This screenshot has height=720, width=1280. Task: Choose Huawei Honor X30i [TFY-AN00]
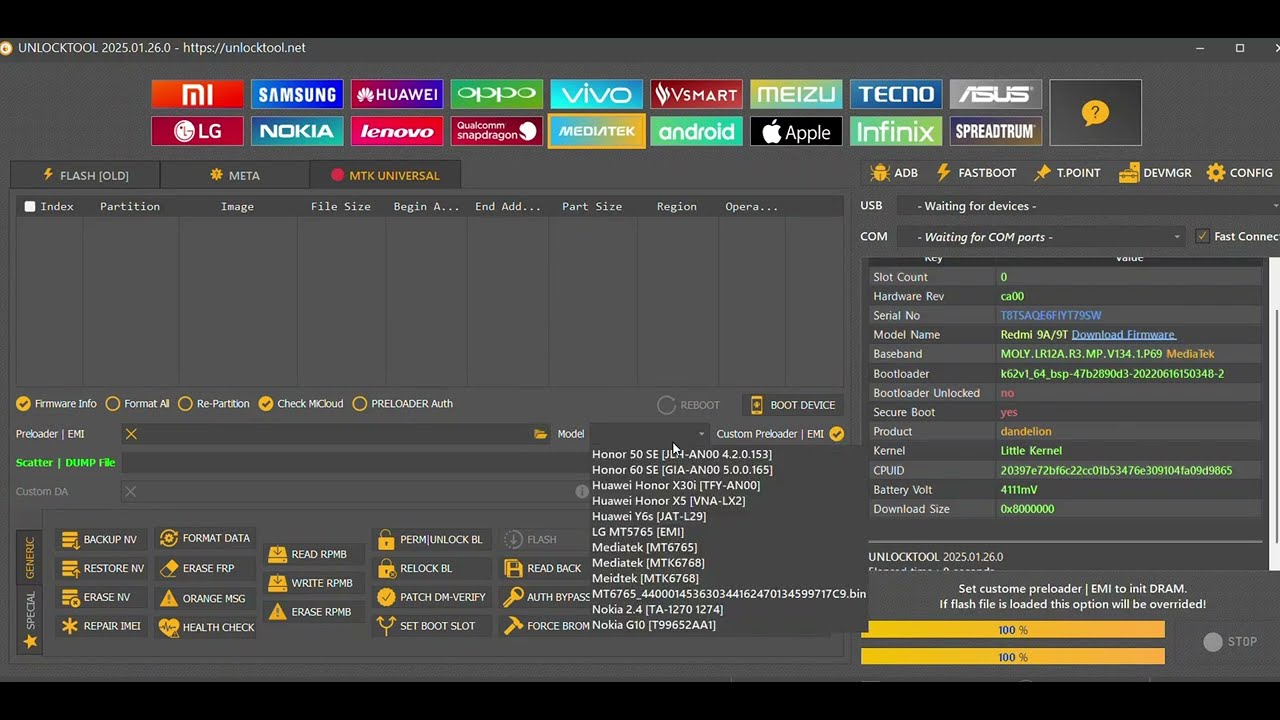click(x=676, y=486)
